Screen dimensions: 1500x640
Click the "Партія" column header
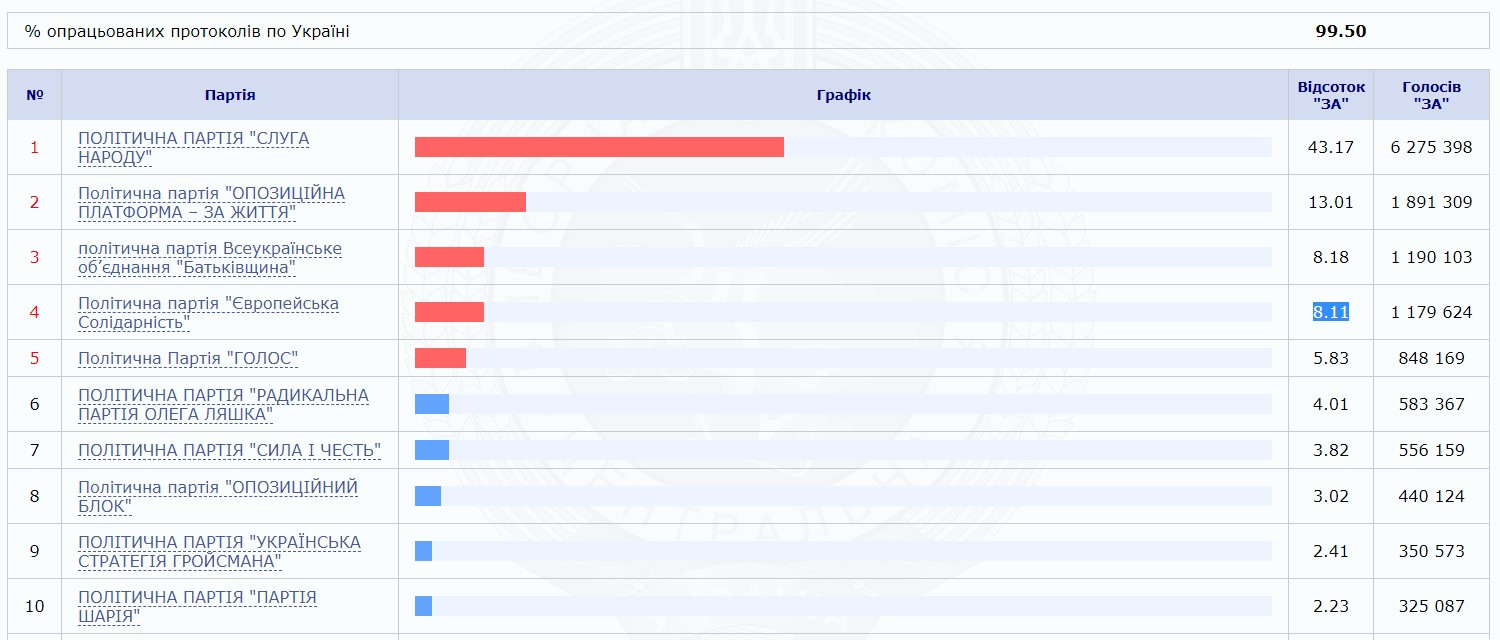[x=230, y=95]
